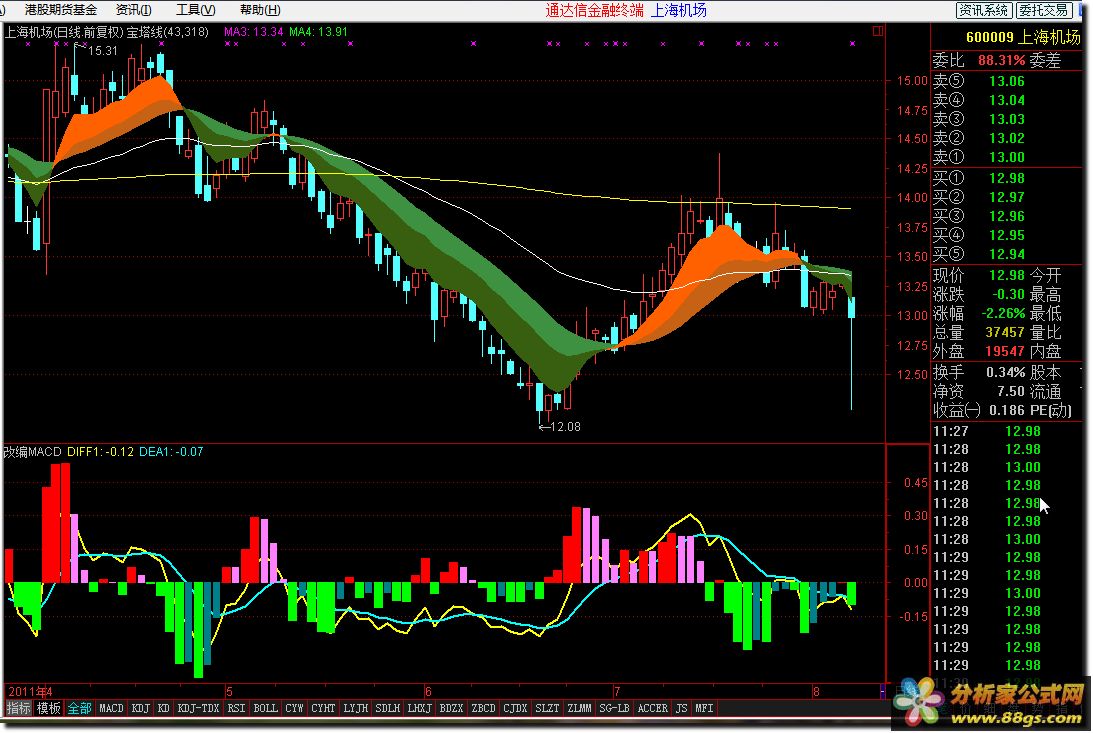Image resolution: width=1093 pixels, height=733 pixels.
Task: Click the 委比 88.31% value
Action: [1001, 61]
